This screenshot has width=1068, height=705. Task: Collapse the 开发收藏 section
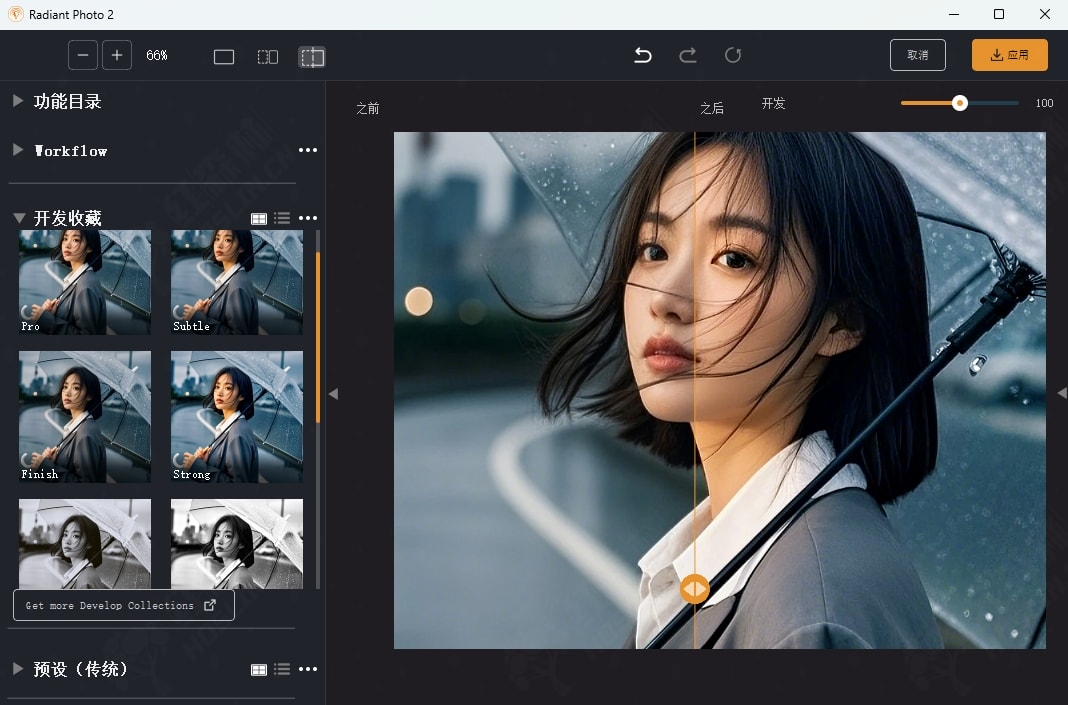pos(18,218)
